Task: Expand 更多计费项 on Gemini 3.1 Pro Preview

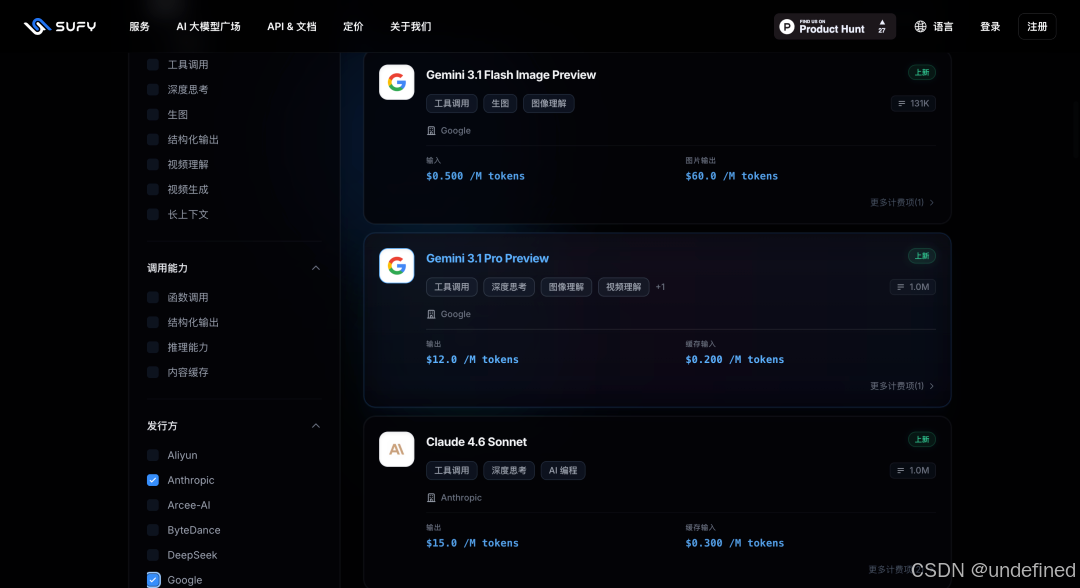Action: [x=902, y=386]
